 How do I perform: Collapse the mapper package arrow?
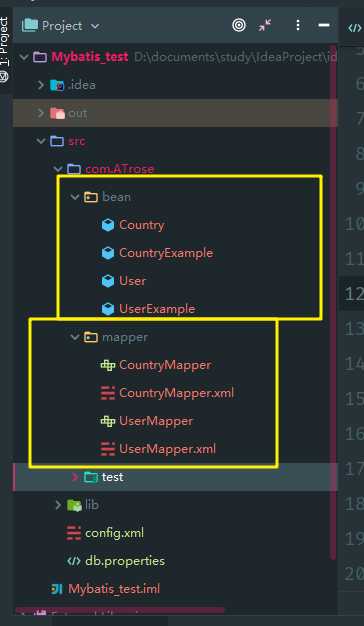[75, 337]
